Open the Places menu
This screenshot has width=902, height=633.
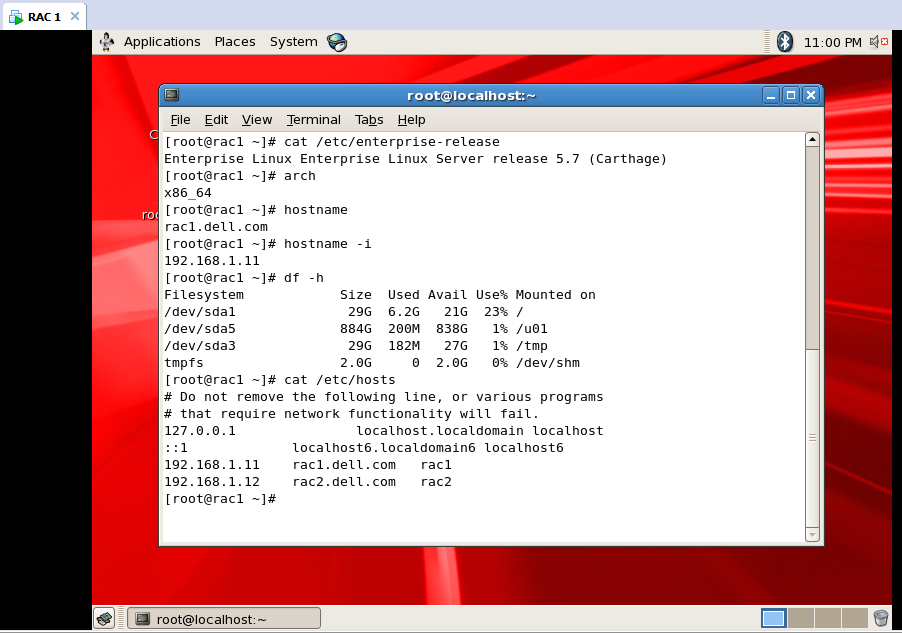tap(234, 42)
